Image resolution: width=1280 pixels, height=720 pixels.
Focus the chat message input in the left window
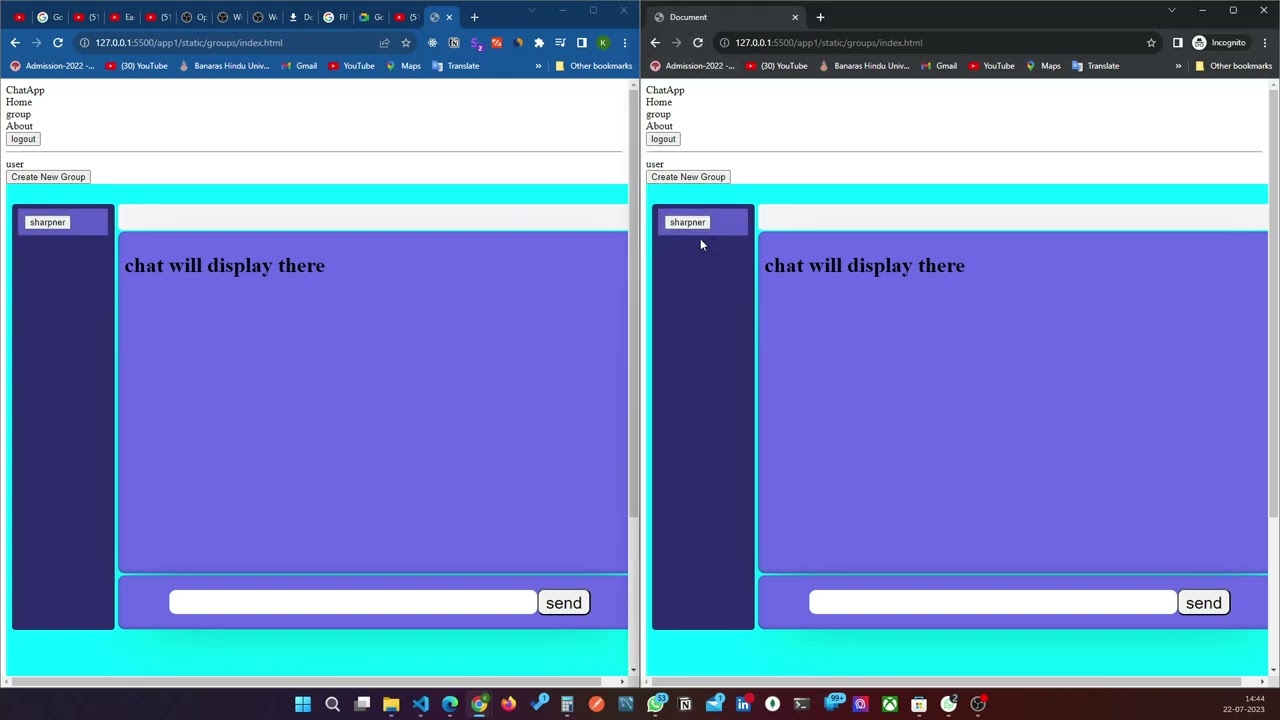pos(353,602)
